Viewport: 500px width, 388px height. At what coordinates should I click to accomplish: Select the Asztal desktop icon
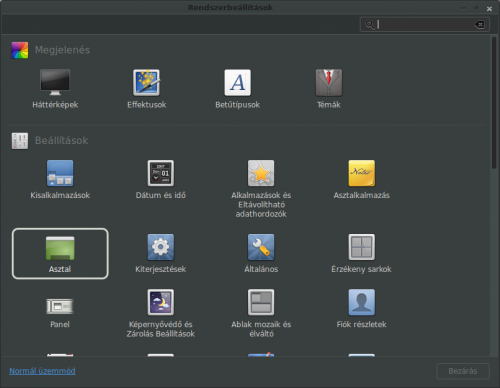tap(60, 248)
